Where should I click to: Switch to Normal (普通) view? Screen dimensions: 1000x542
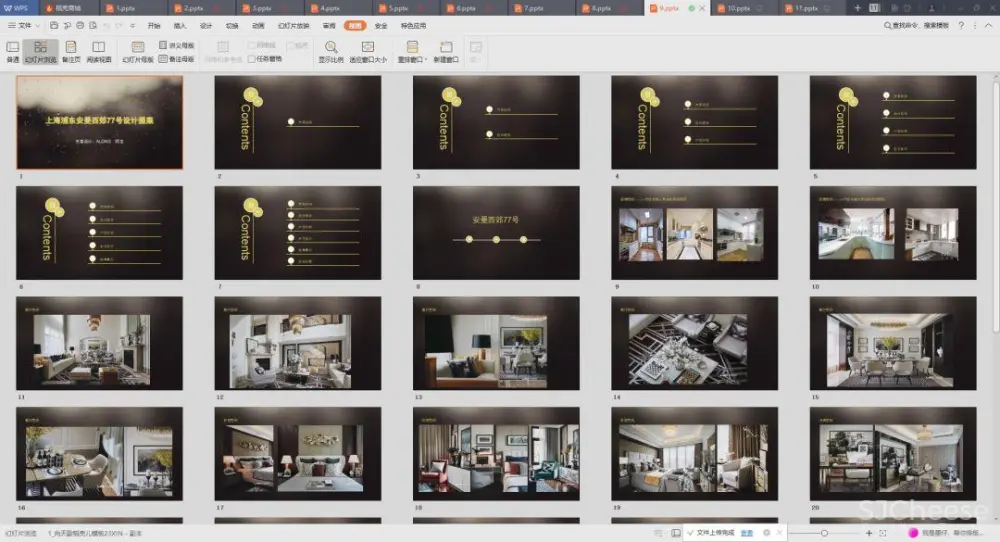(x=13, y=51)
